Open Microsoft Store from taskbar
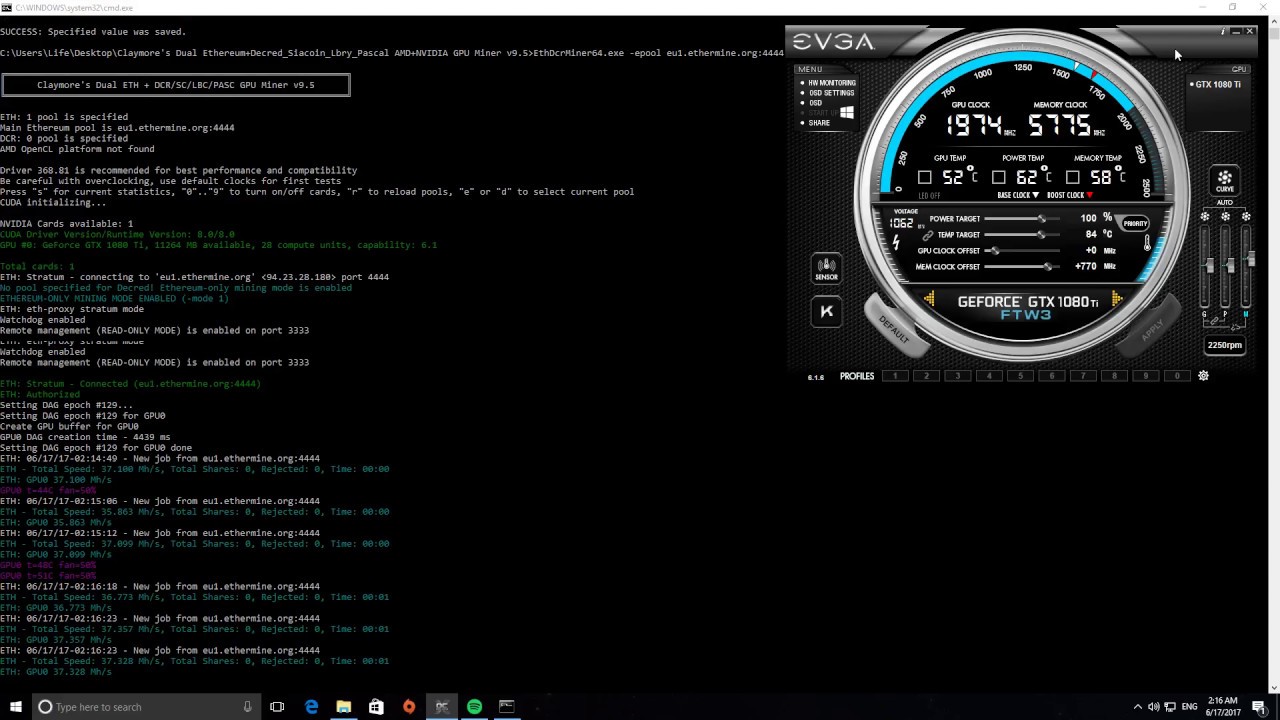Screen dimensions: 1280x720 click(x=376, y=707)
